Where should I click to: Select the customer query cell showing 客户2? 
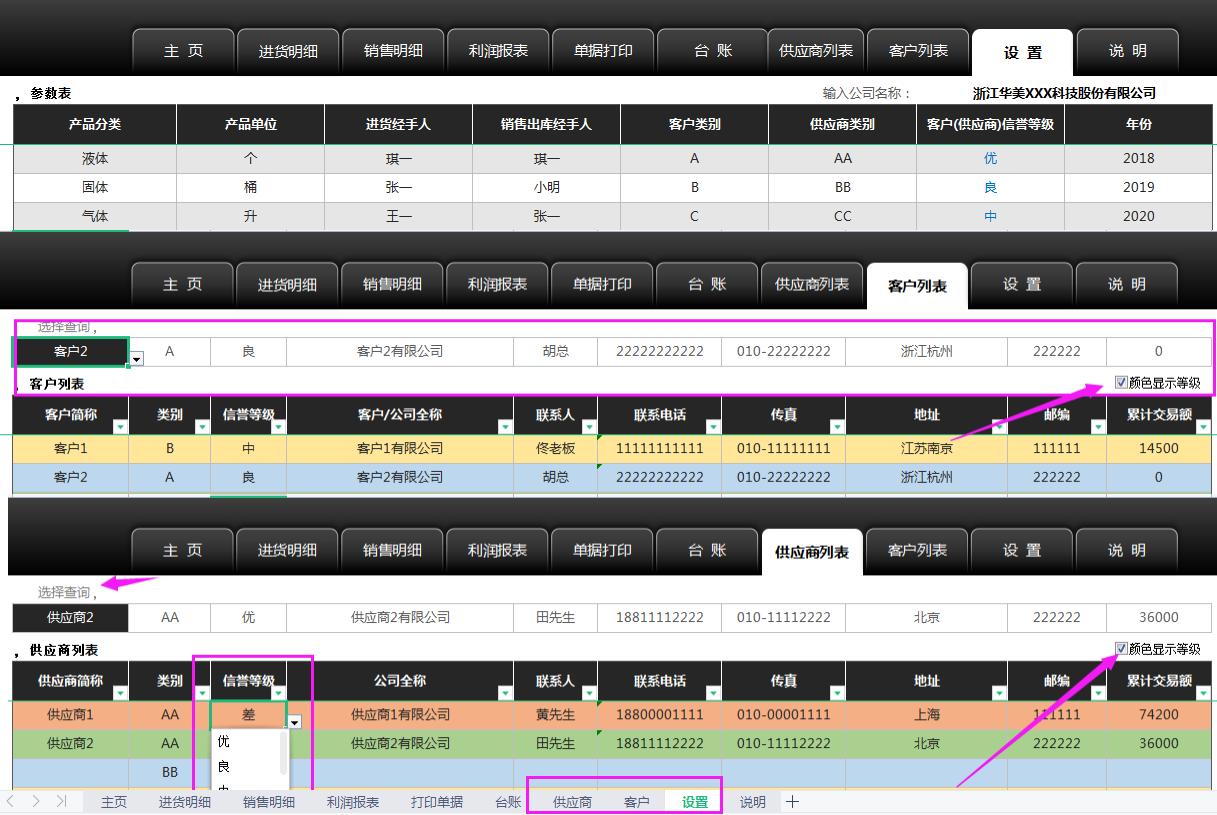(x=70, y=352)
